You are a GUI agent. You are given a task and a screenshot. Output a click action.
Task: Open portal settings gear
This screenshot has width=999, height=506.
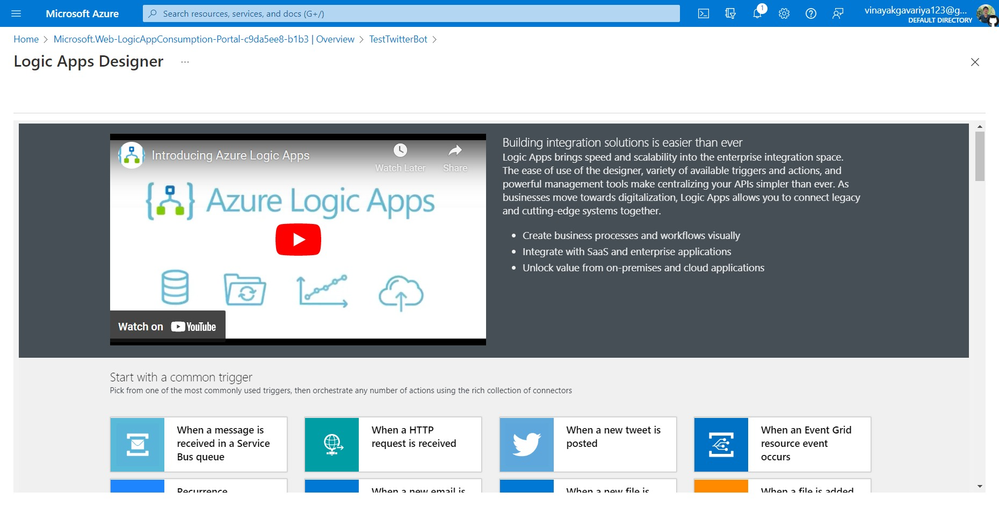click(x=784, y=13)
